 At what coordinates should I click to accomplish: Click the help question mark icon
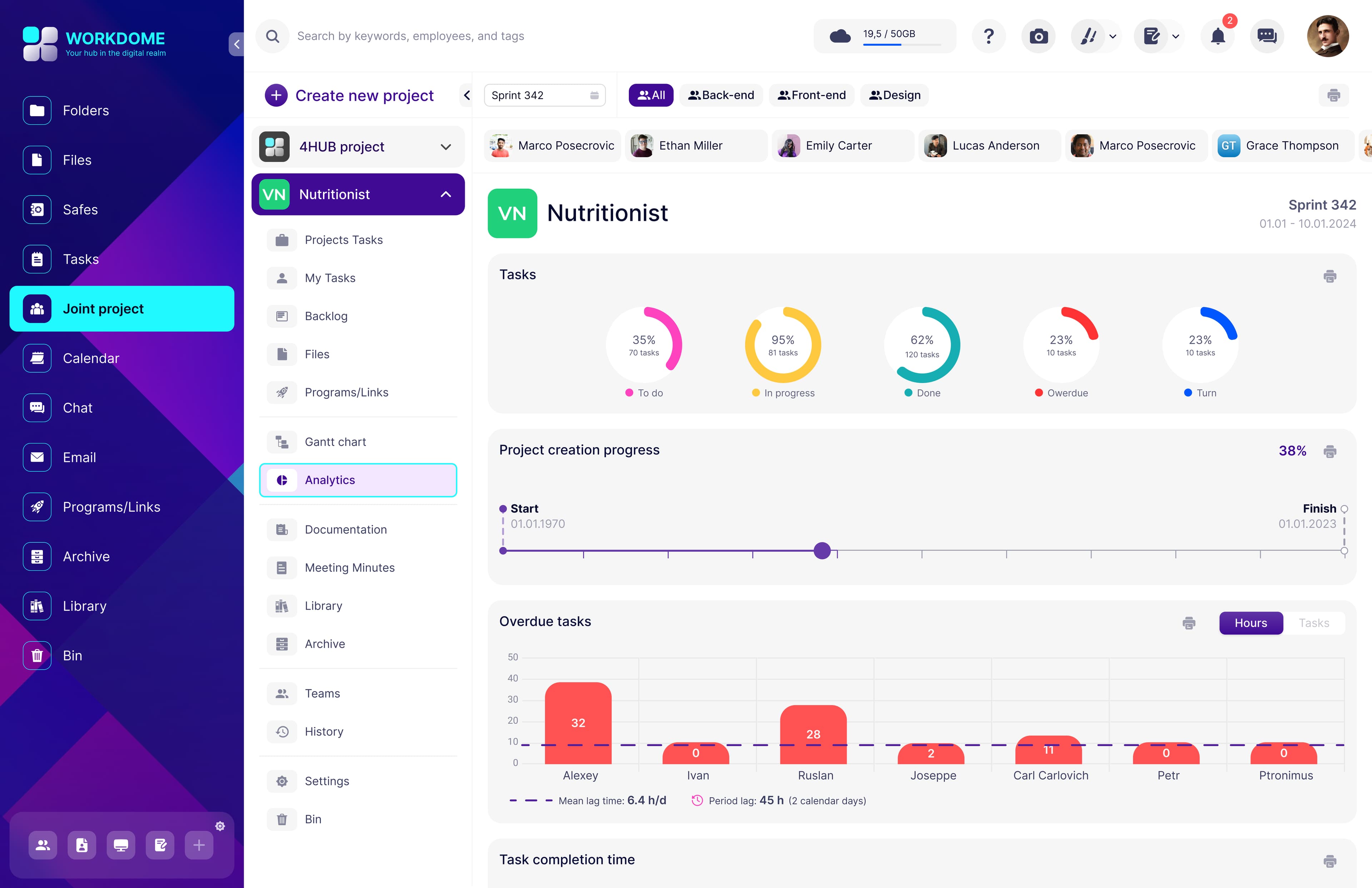(989, 36)
